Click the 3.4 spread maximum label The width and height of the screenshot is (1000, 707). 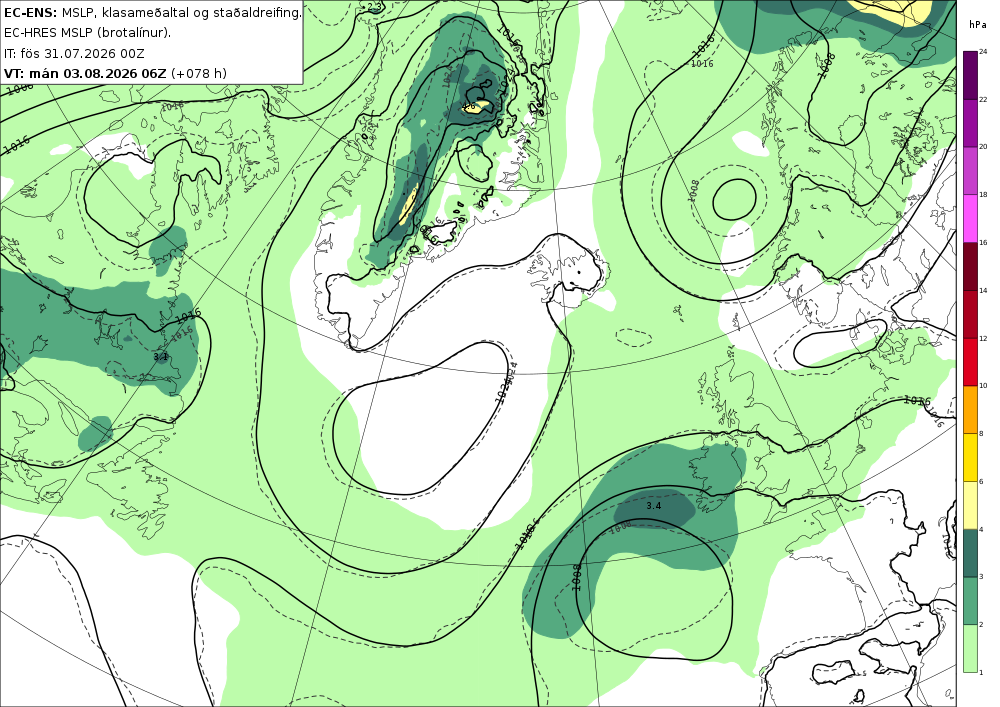point(654,506)
